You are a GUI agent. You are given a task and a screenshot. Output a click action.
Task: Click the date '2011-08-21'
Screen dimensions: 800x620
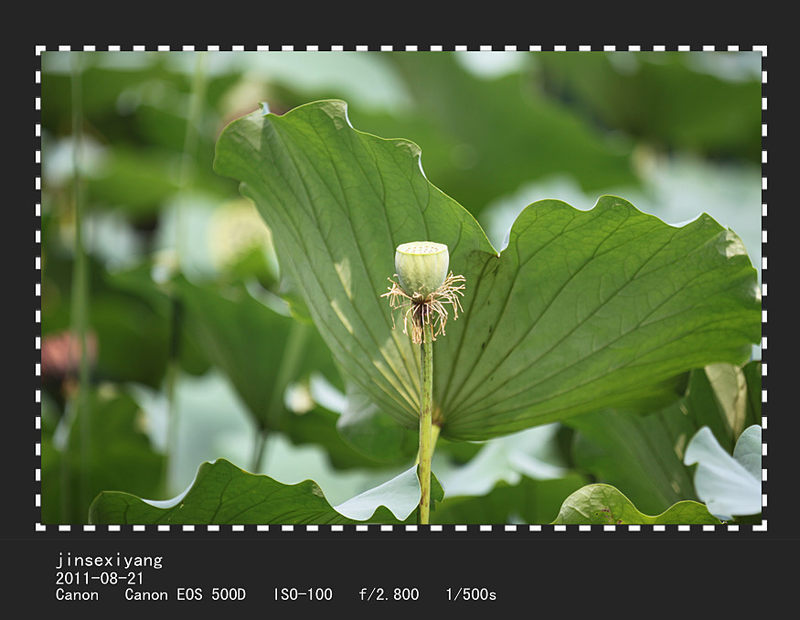[99, 578]
